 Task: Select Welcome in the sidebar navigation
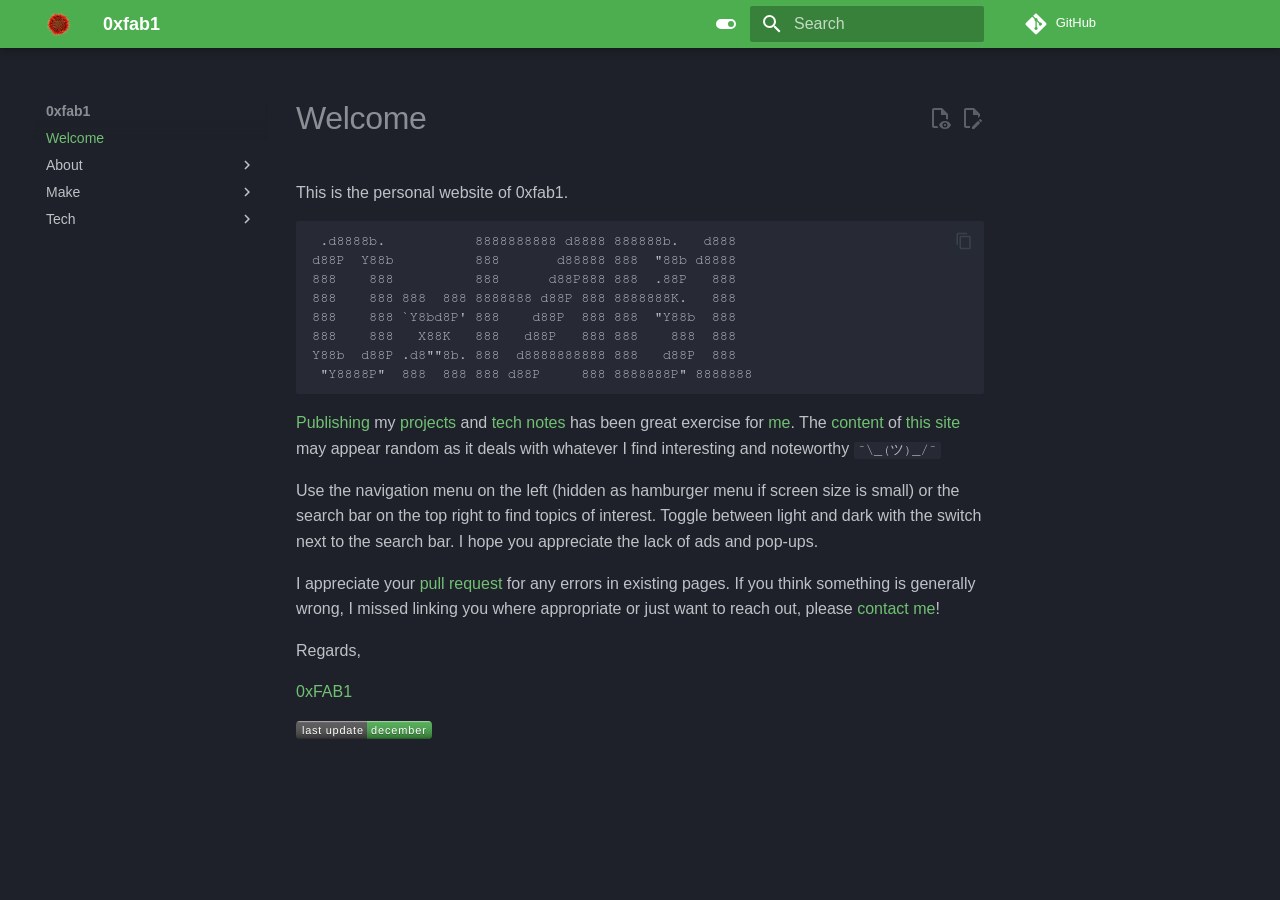tap(75, 138)
